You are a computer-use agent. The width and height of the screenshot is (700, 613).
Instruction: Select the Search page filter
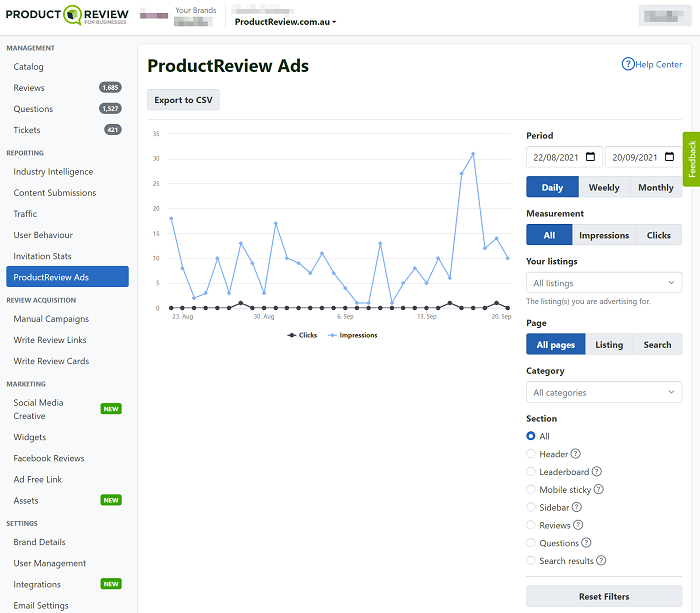[x=657, y=344]
